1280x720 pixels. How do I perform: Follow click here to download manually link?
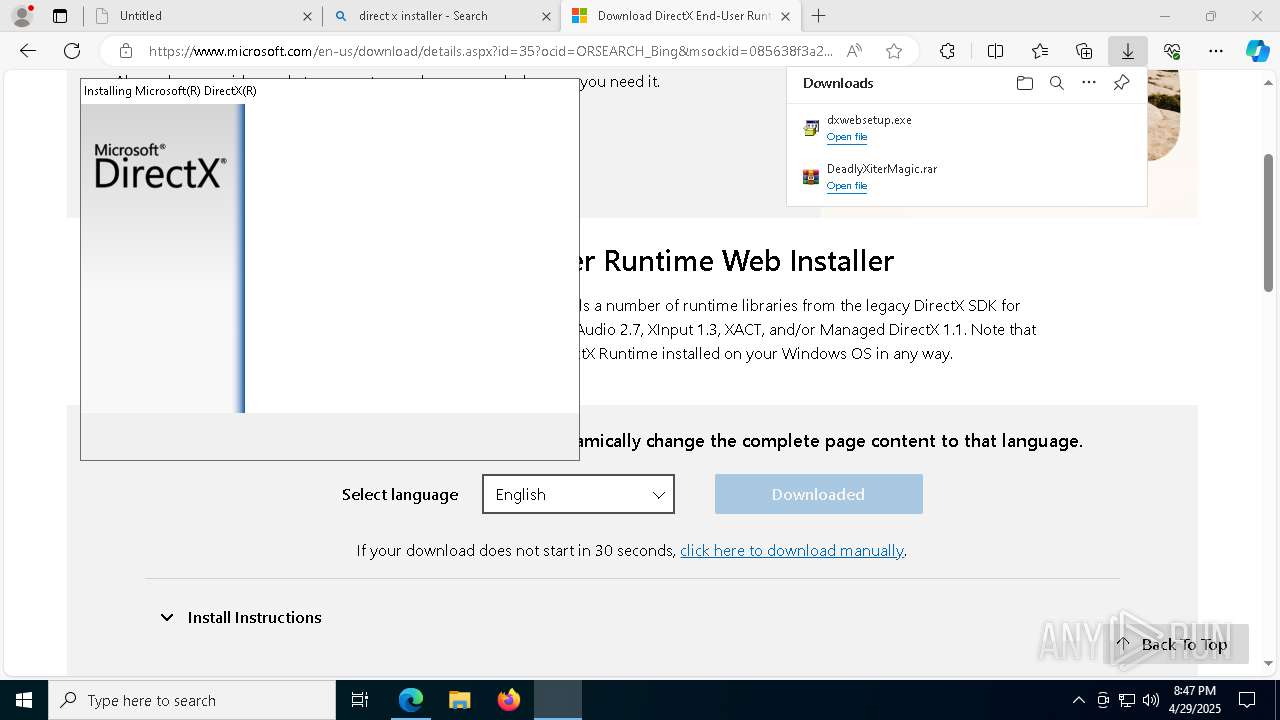792,550
